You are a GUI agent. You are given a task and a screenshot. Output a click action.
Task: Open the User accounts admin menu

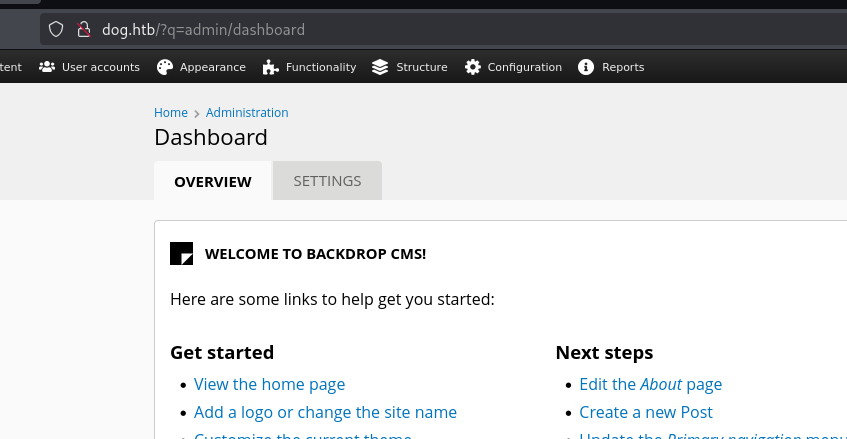tap(100, 67)
